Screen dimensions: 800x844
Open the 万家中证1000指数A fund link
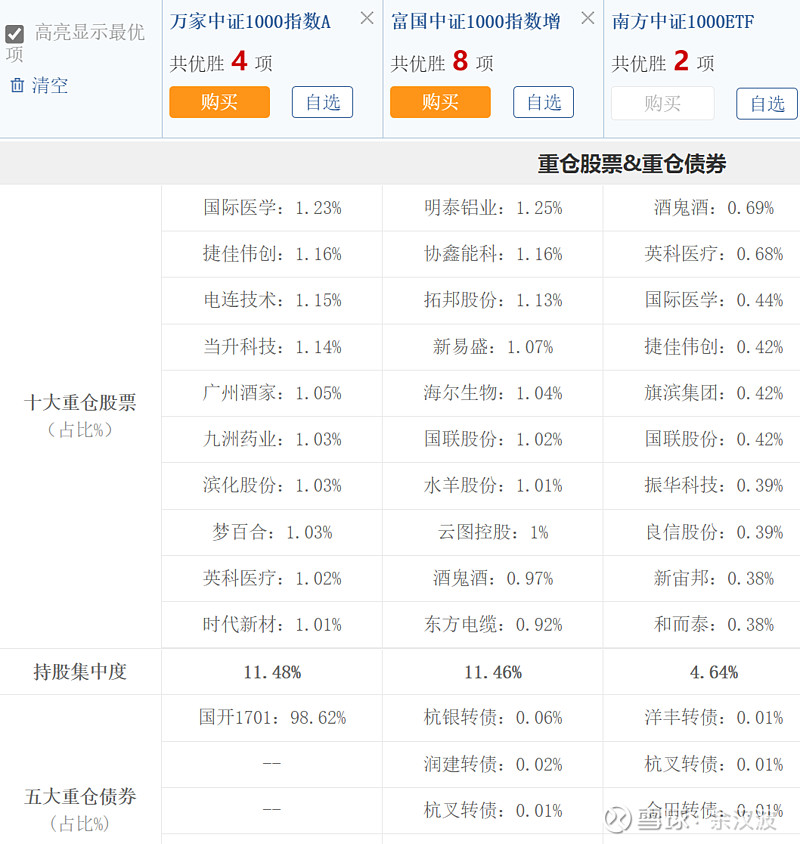pyautogui.click(x=250, y=21)
